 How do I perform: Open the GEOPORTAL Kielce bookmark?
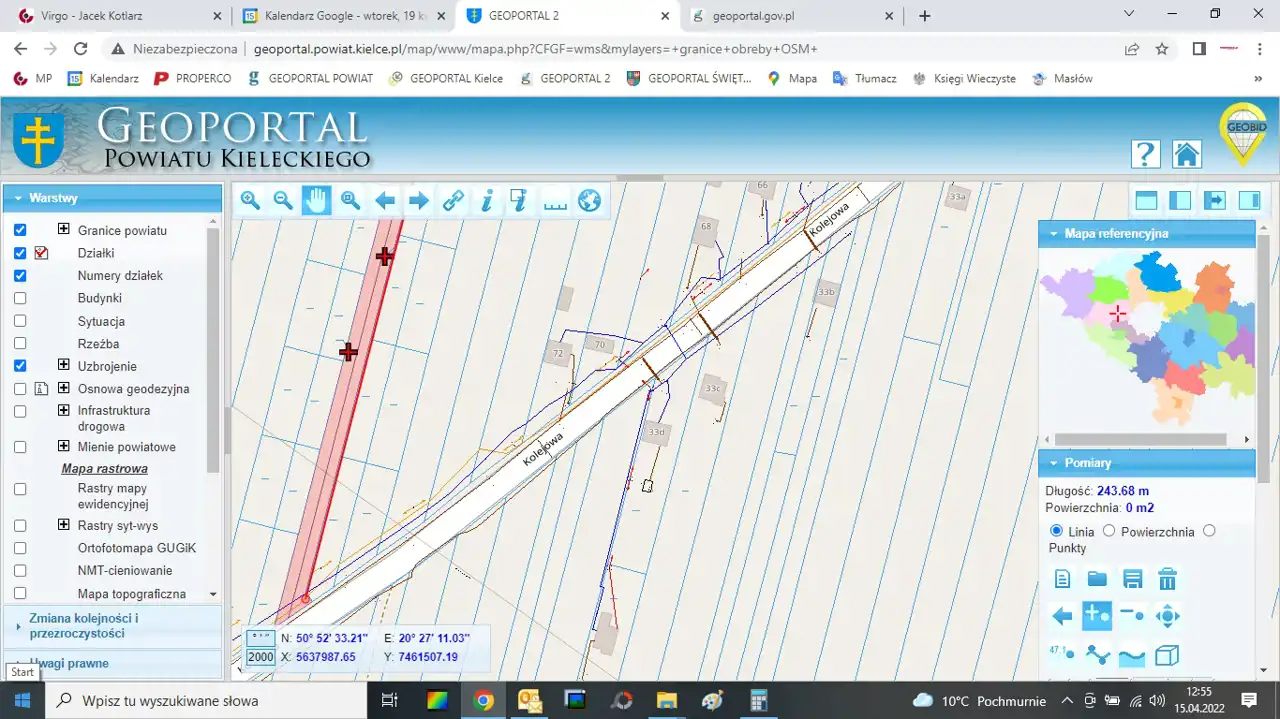pyautogui.click(x=446, y=78)
